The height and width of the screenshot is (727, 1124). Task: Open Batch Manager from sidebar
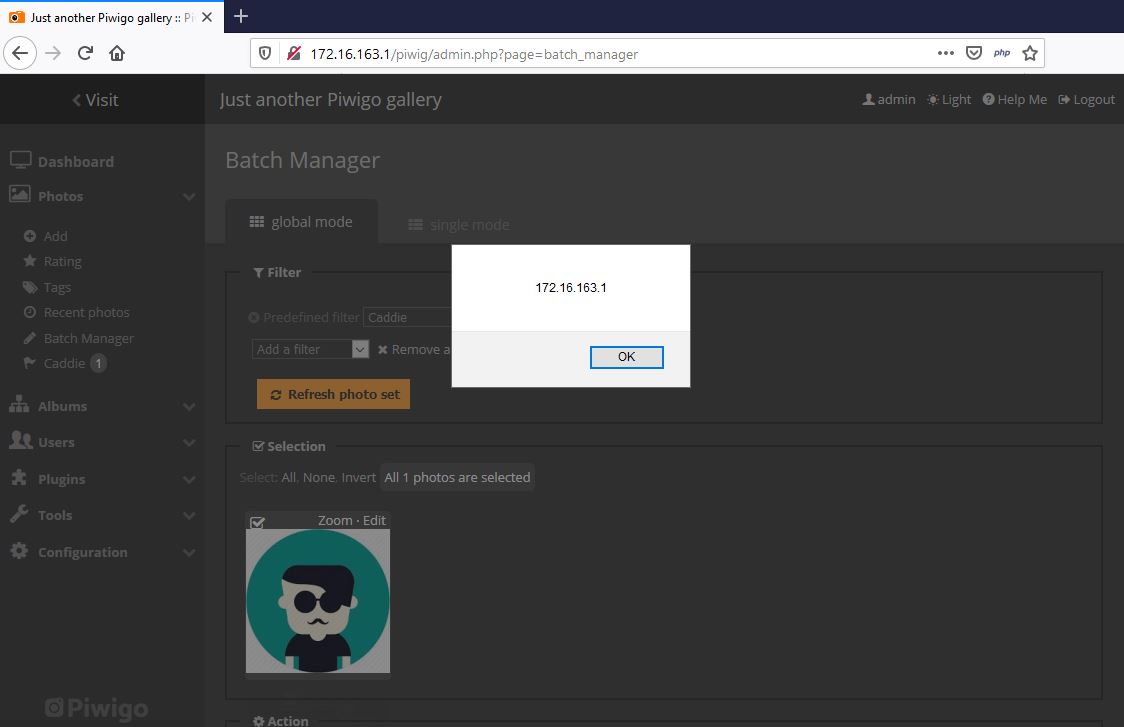[88, 338]
